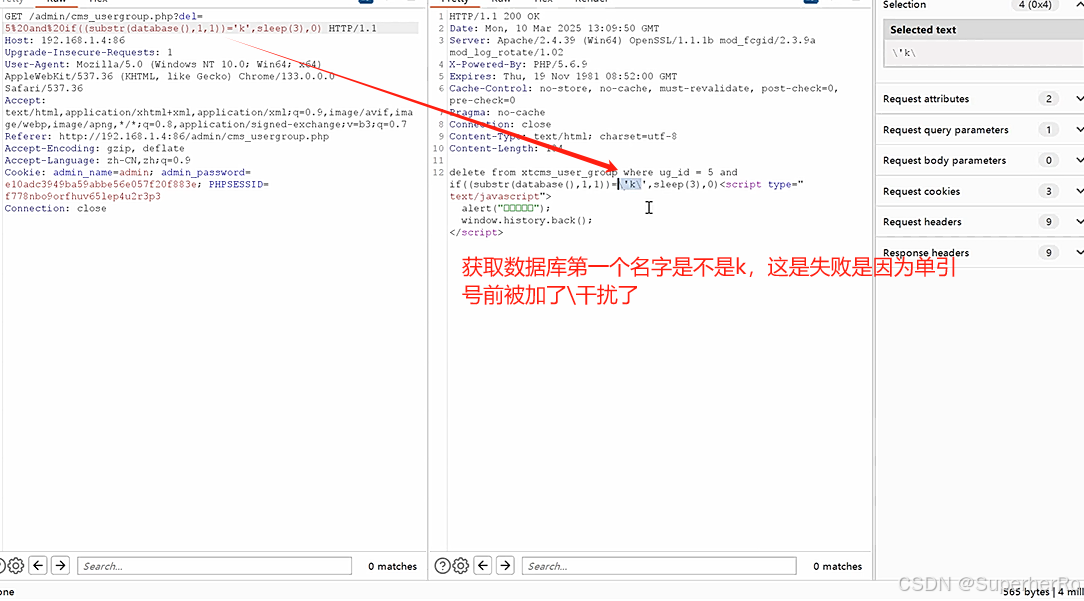Image resolution: width=1084 pixels, height=601 pixels.
Task: Click the 0 matches label in response pane
Action: [x=837, y=566]
